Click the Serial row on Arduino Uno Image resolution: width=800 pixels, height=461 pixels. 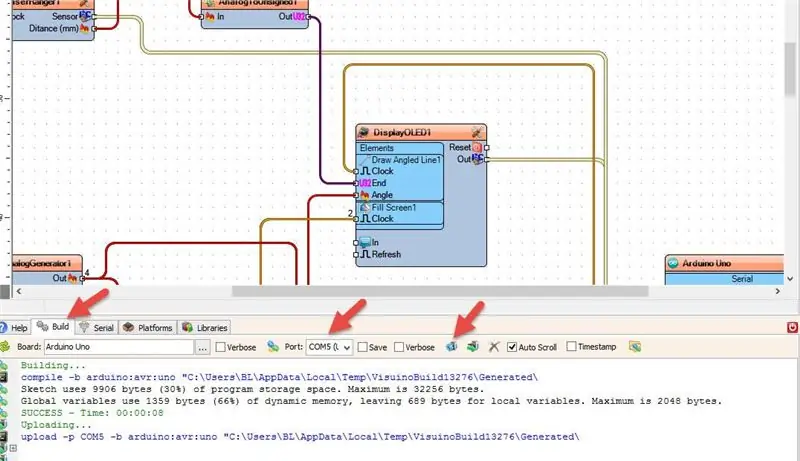tap(724, 279)
